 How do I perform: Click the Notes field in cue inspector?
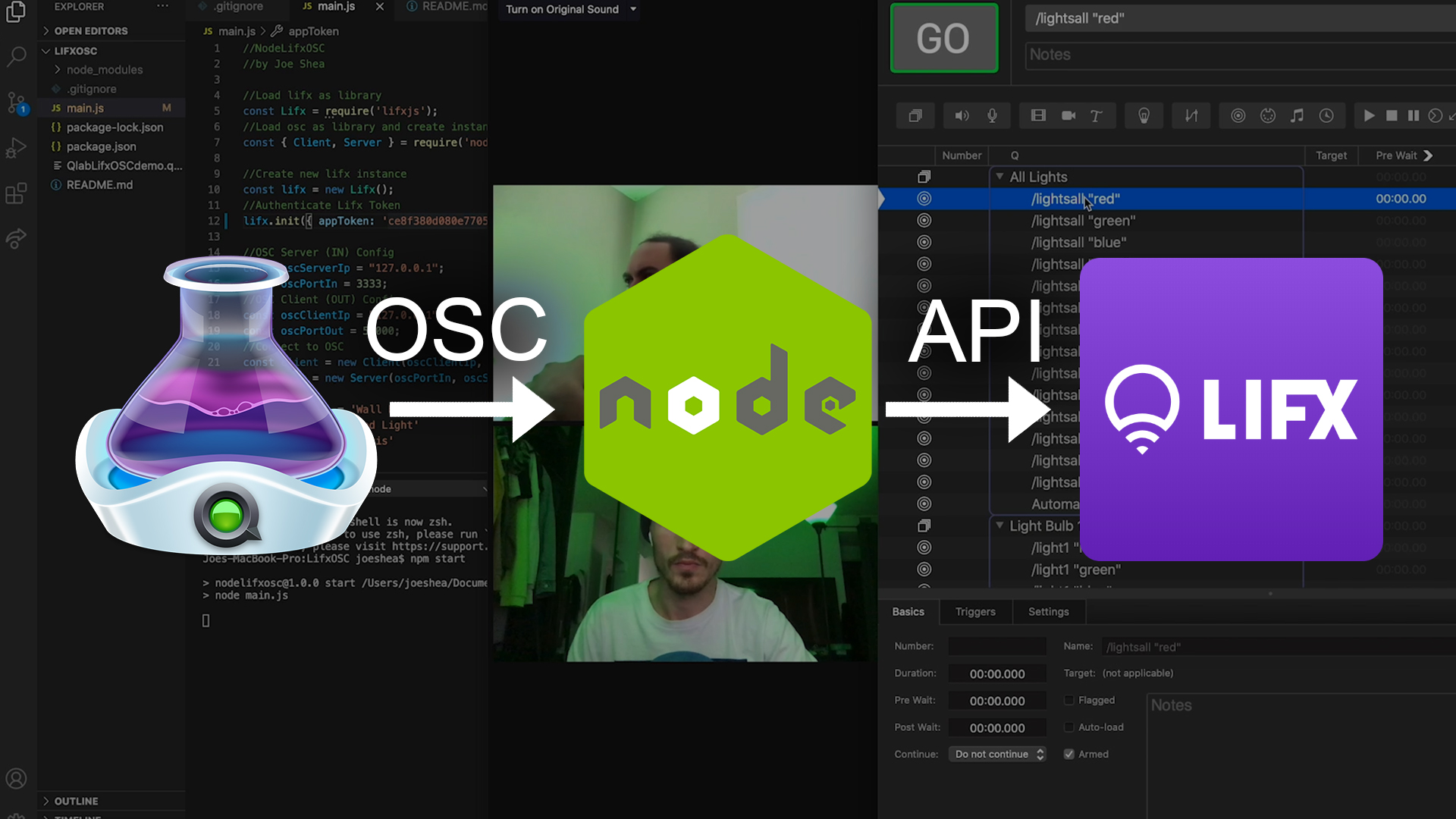(1289, 728)
